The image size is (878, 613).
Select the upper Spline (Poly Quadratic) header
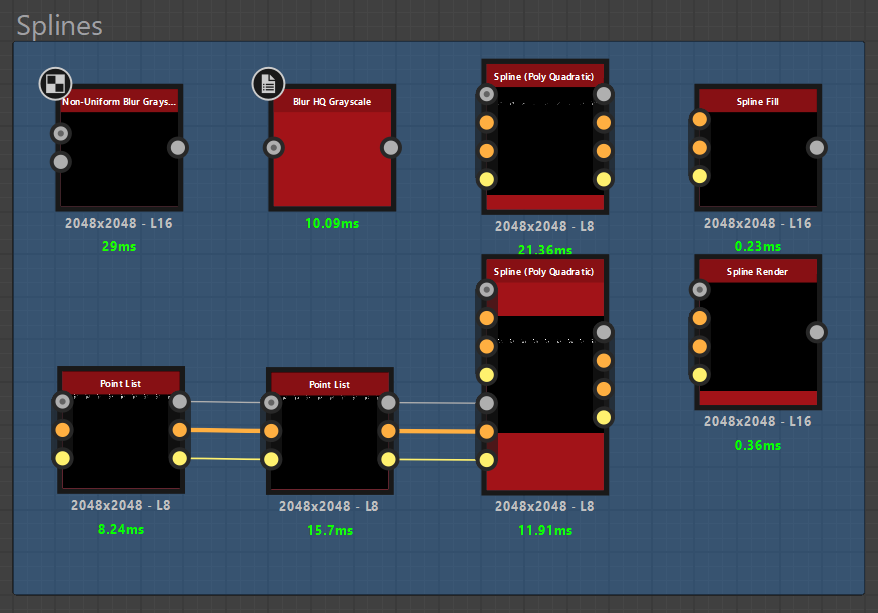(544, 75)
